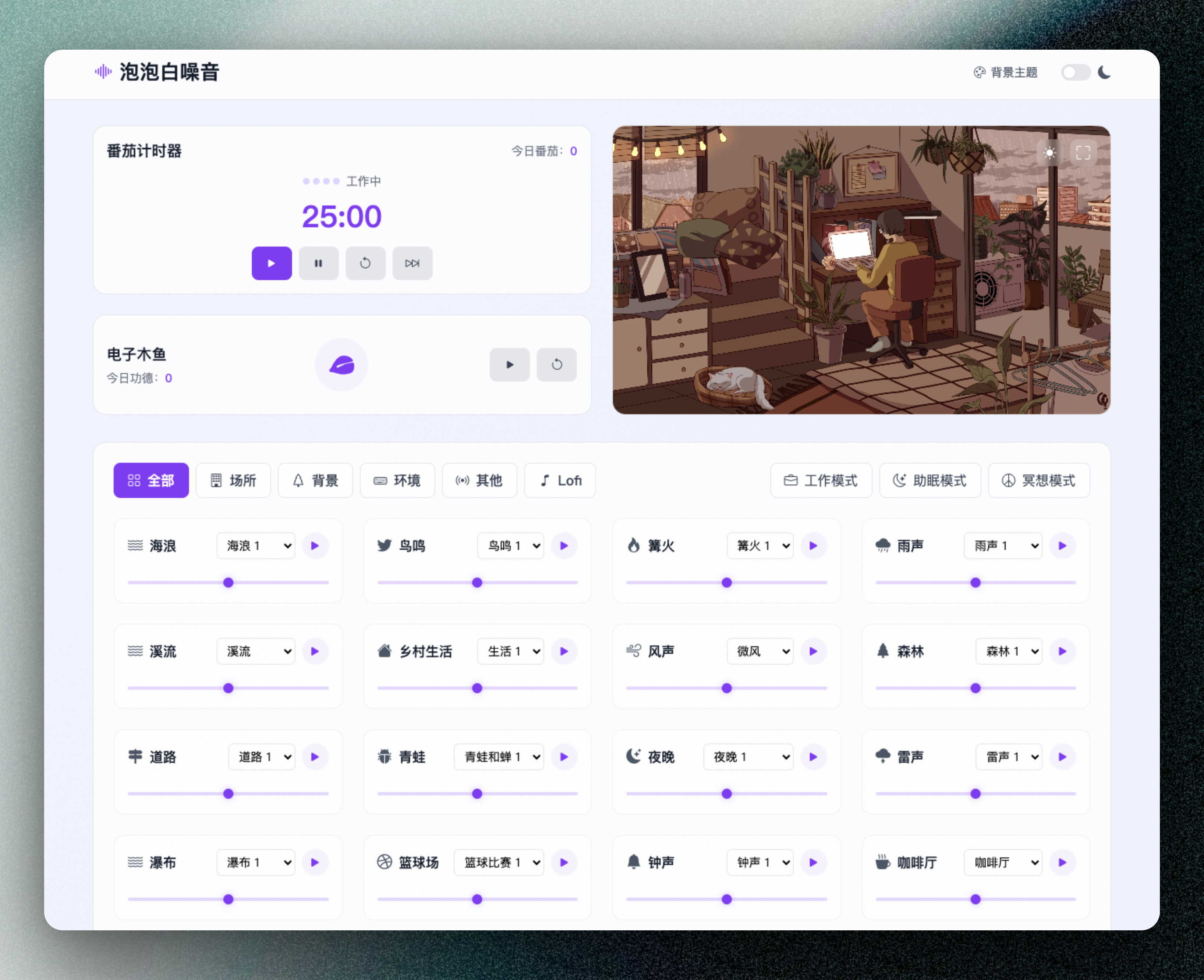Tap the wooden fish icon
The image size is (1204, 980).
(341, 365)
